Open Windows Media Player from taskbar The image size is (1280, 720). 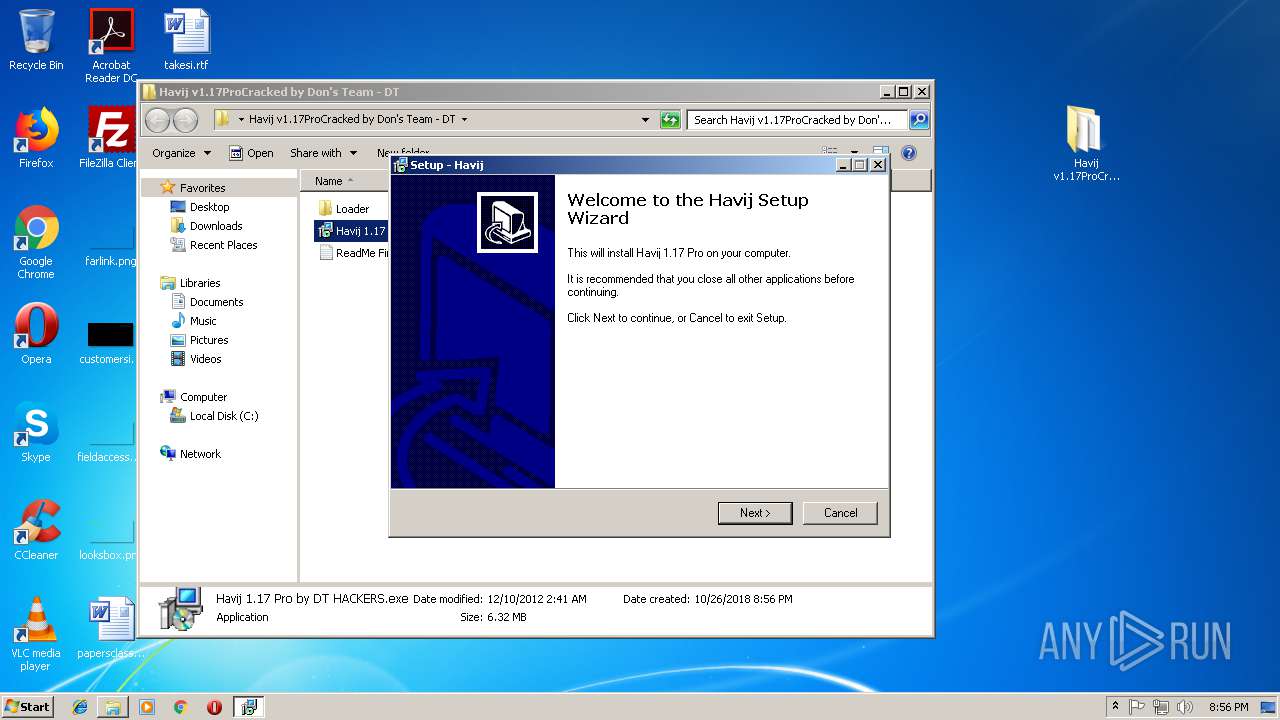147,706
